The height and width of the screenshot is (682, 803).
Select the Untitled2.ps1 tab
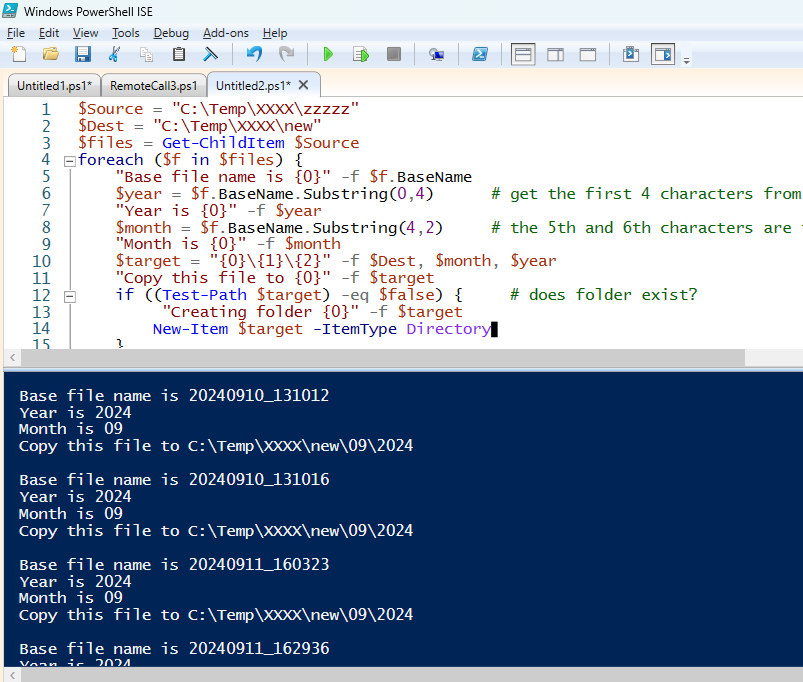tap(253, 86)
